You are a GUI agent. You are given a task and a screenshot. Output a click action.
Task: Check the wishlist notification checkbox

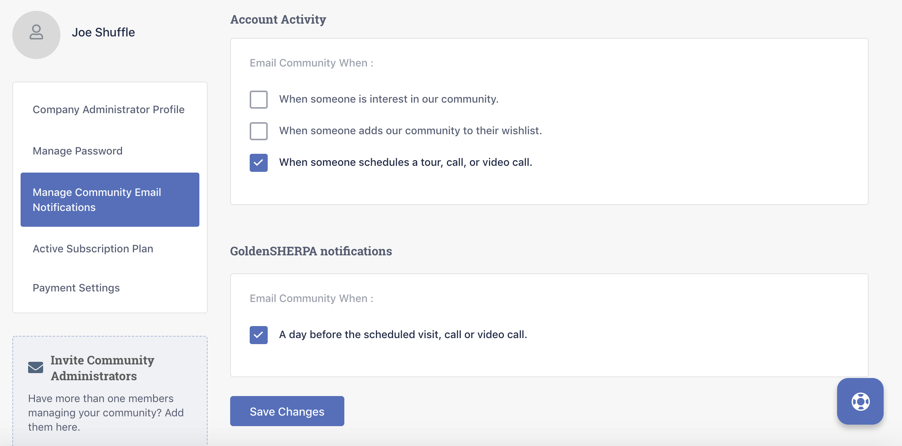[259, 131]
